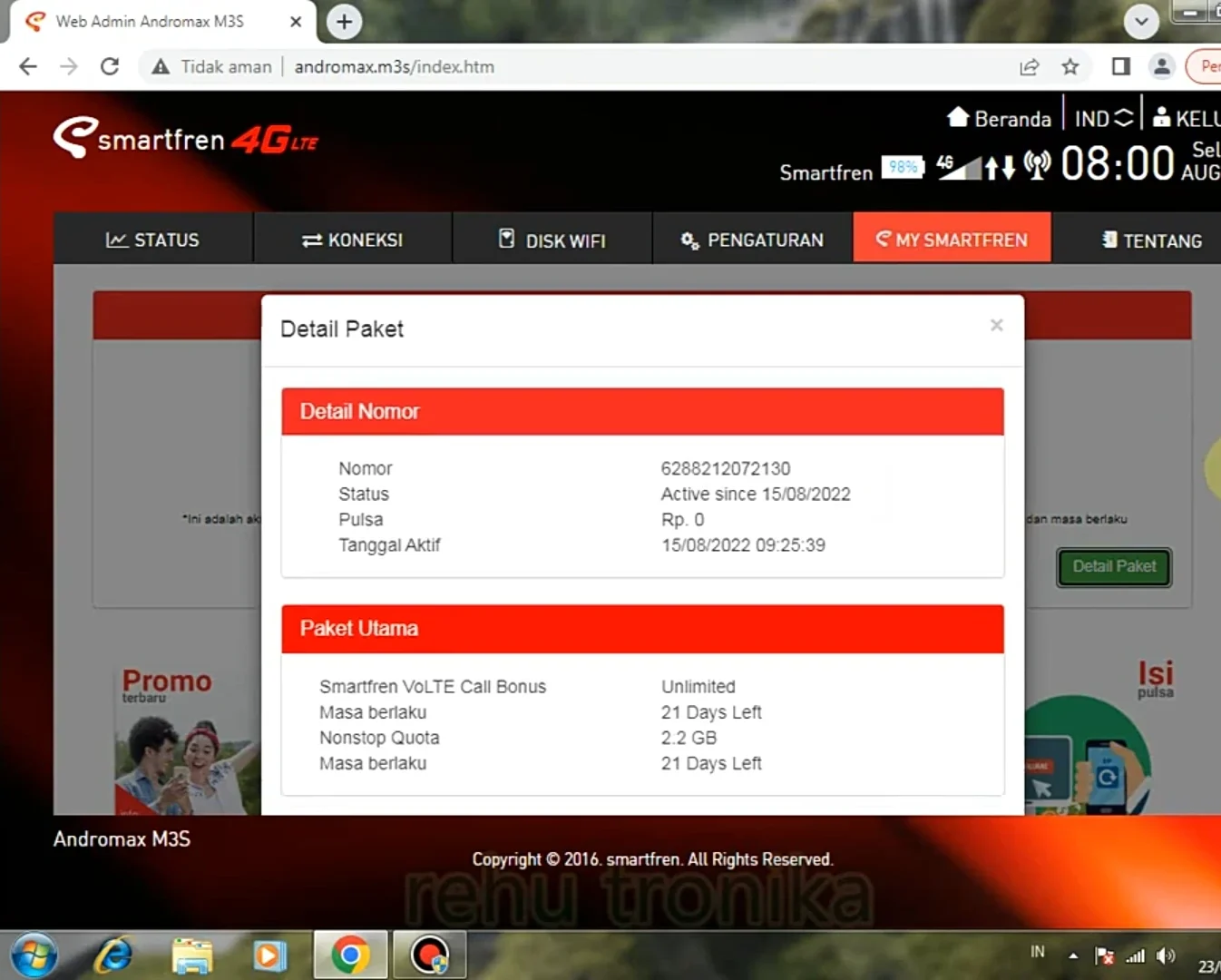Switch to the DISK WIFI tab
Image resolution: width=1221 pixels, height=980 pixels.
click(552, 240)
